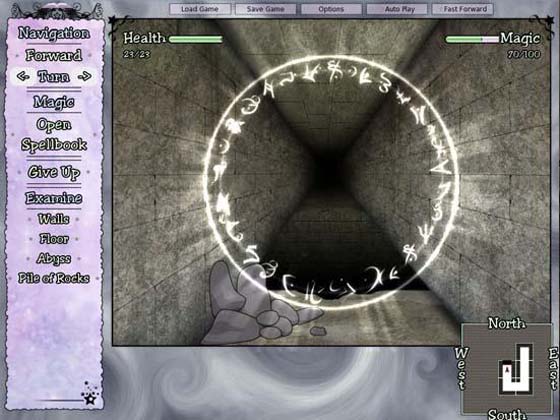Click the Magic bar gauge
Screen dimensions: 560x420
pyautogui.click(x=472, y=39)
